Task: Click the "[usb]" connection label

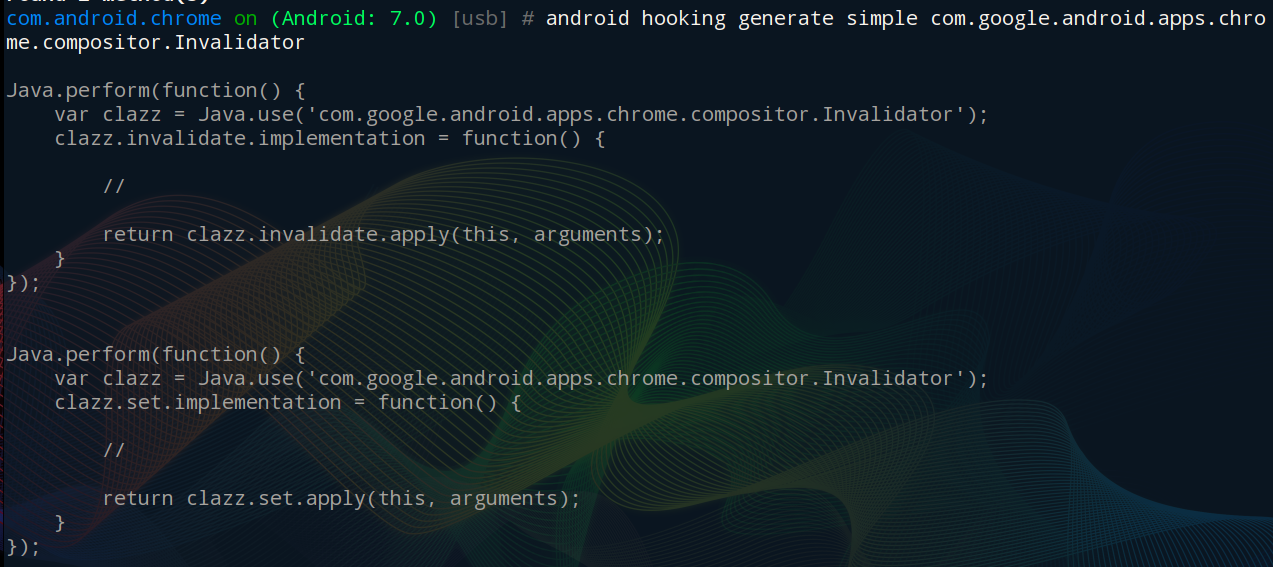Action: click(x=480, y=19)
